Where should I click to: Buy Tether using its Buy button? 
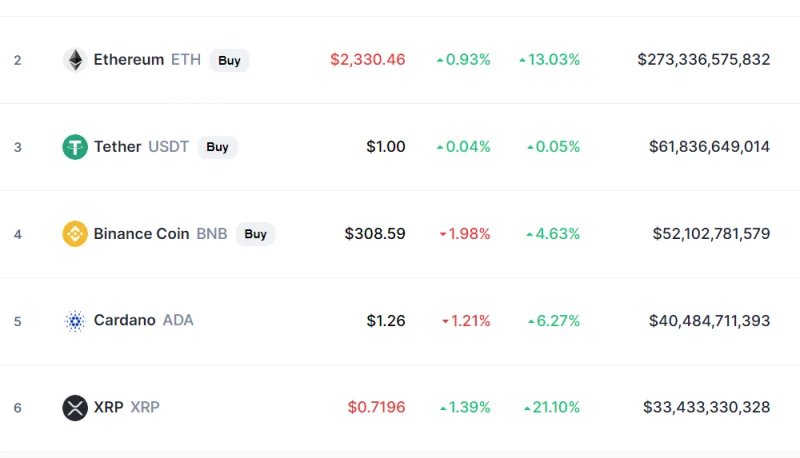(x=217, y=147)
